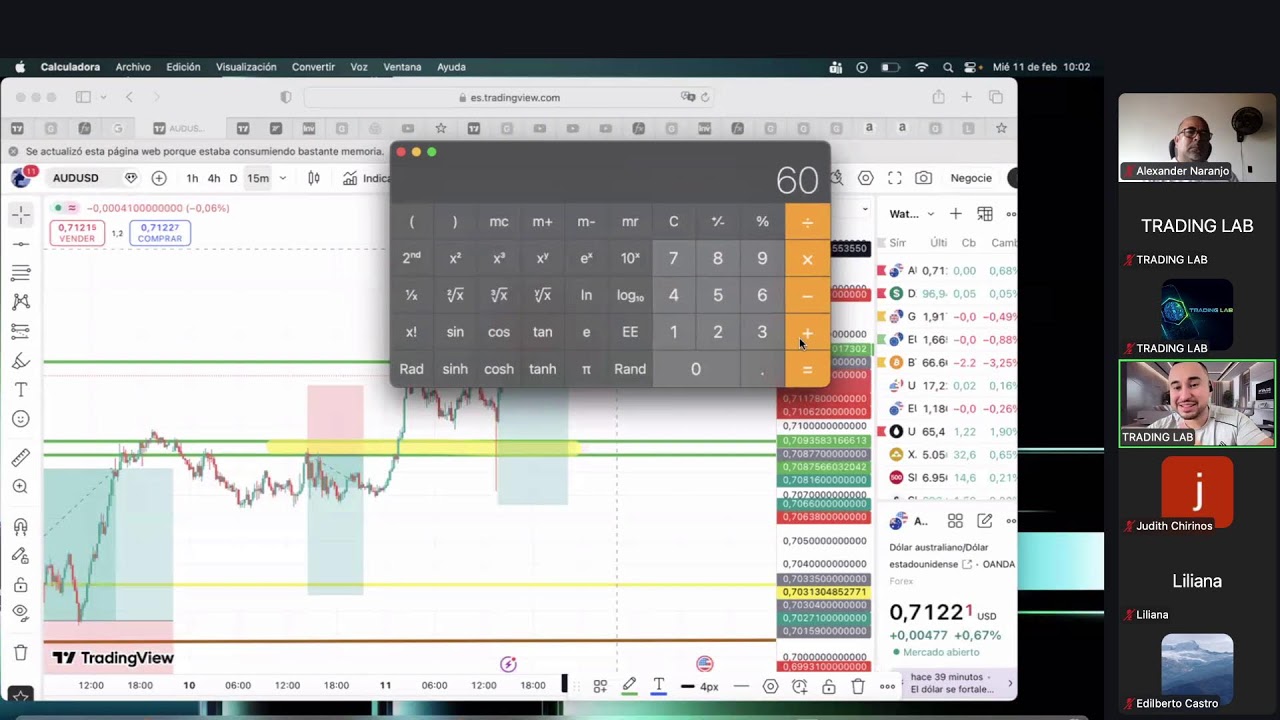Image resolution: width=1280 pixels, height=720 pixels.
Task: Open more options in floating drawing toolbar
Action: pyautogui.click(x=887, y=686)
